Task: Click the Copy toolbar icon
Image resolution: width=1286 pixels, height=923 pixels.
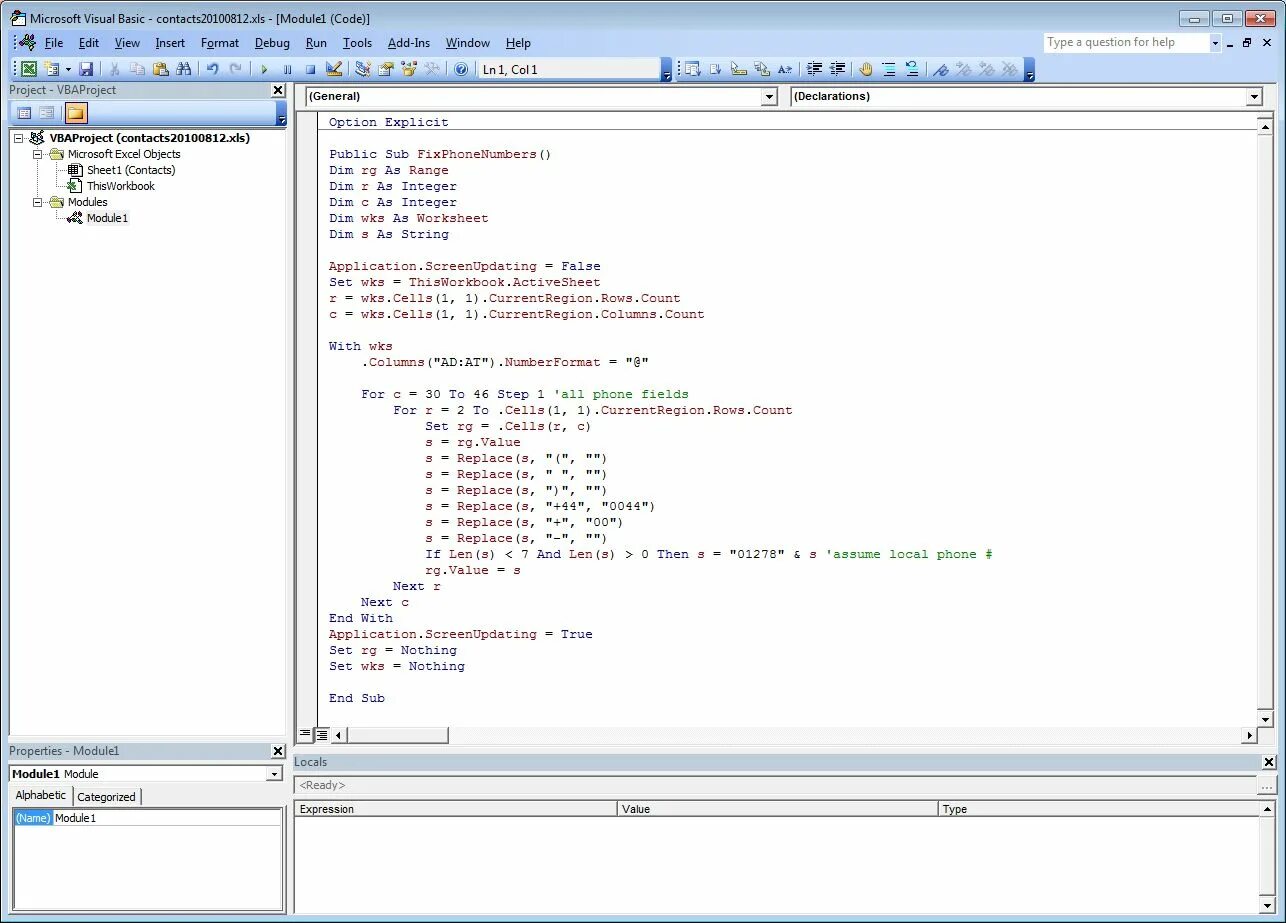Action: point(138,69)
